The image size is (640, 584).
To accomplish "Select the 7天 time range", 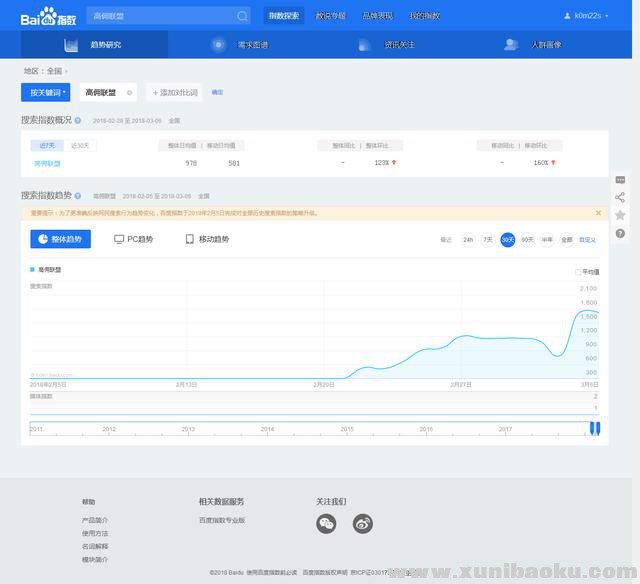I will (488, 240).
